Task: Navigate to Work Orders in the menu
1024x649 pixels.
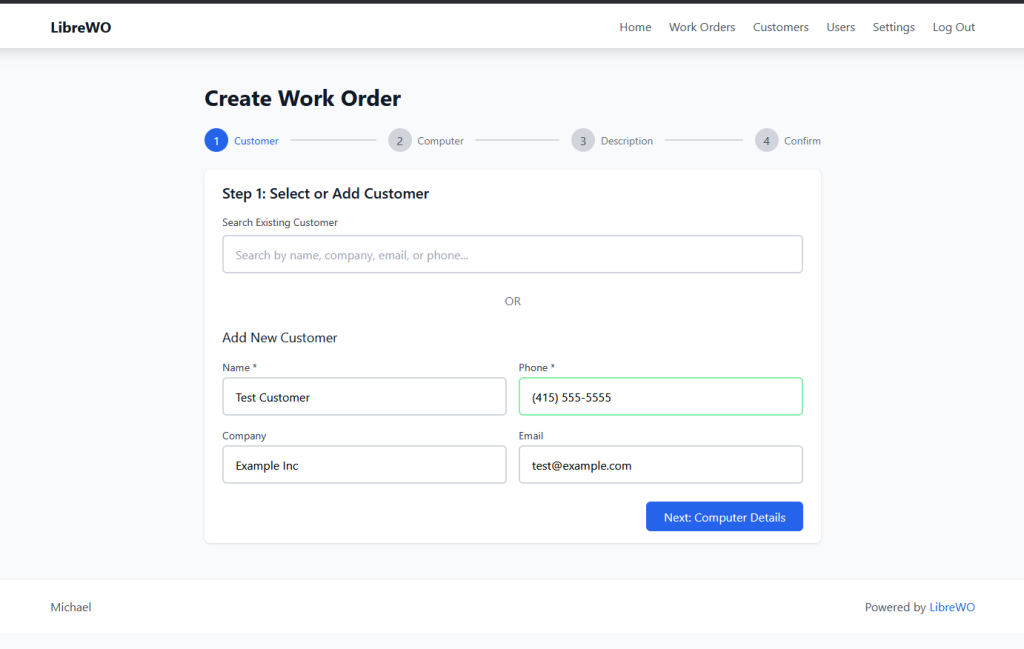Action: (702, 27)
